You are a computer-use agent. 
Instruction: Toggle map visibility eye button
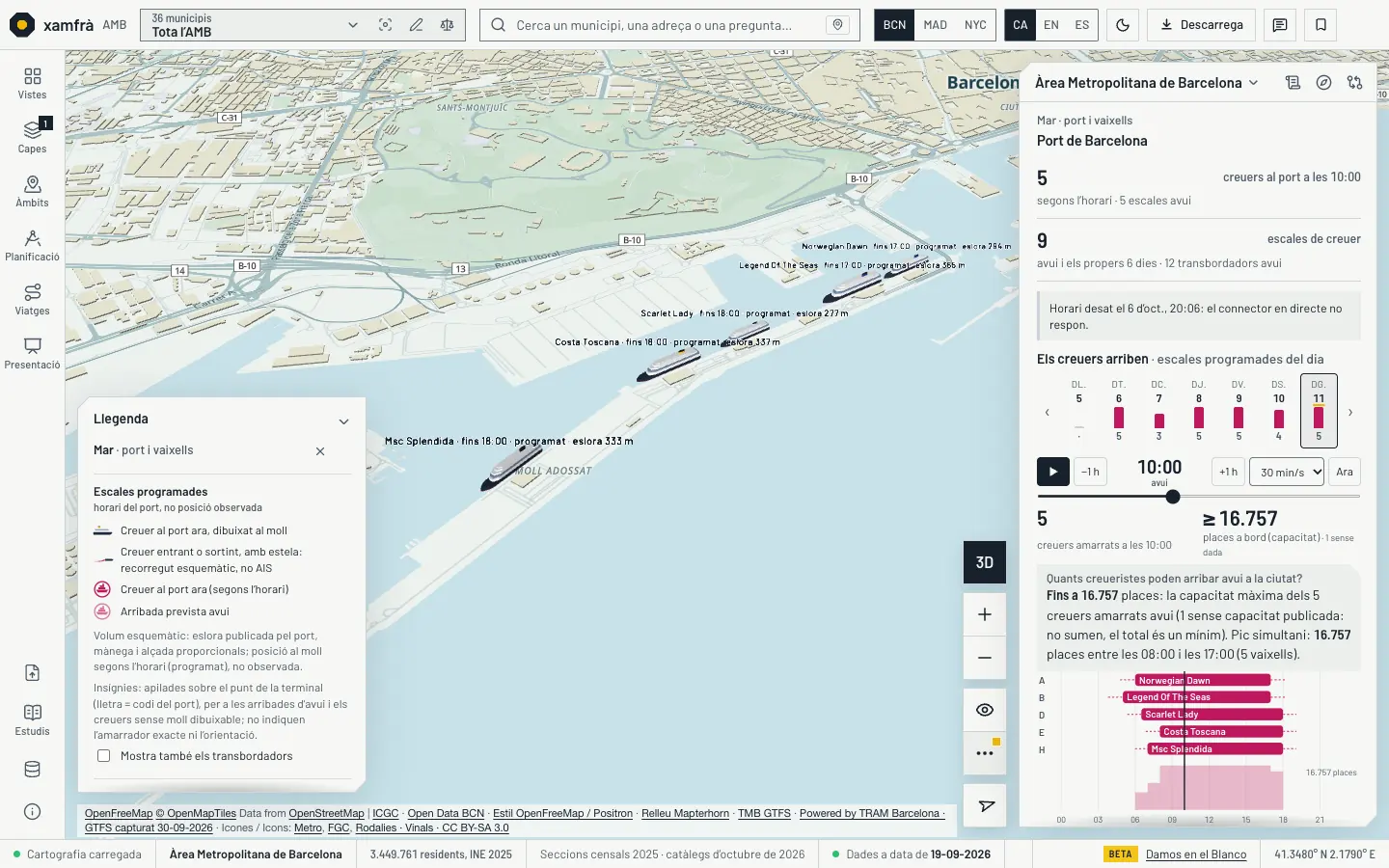(985, 710)
